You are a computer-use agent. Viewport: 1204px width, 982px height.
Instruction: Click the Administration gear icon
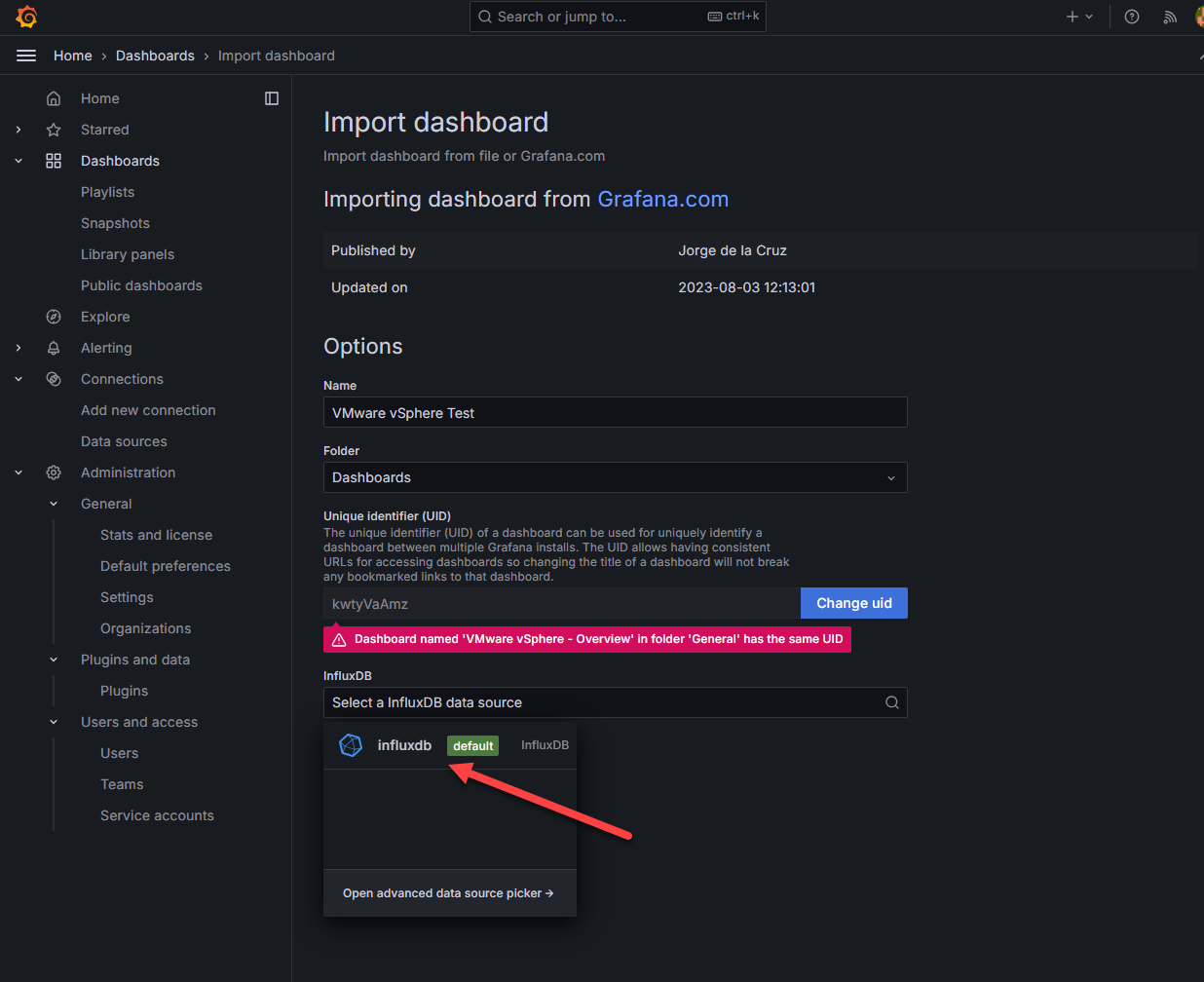54,472
